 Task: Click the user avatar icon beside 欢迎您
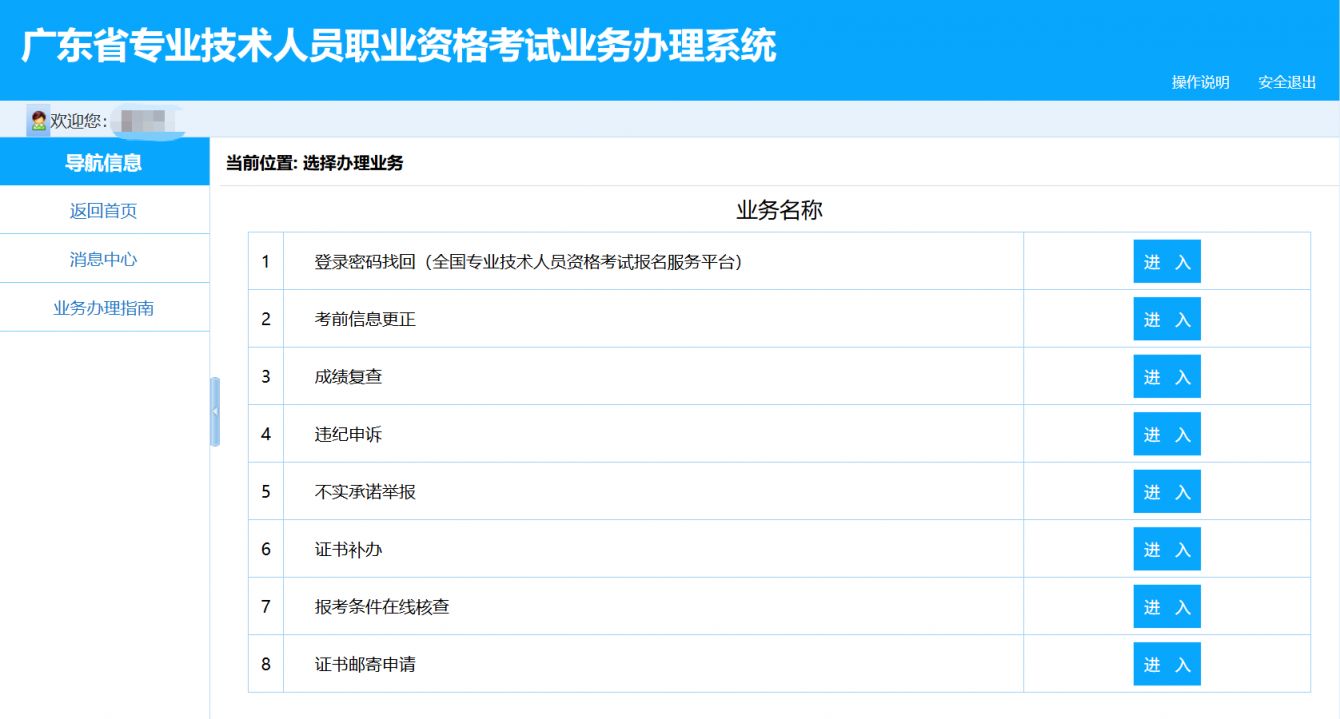38,121
